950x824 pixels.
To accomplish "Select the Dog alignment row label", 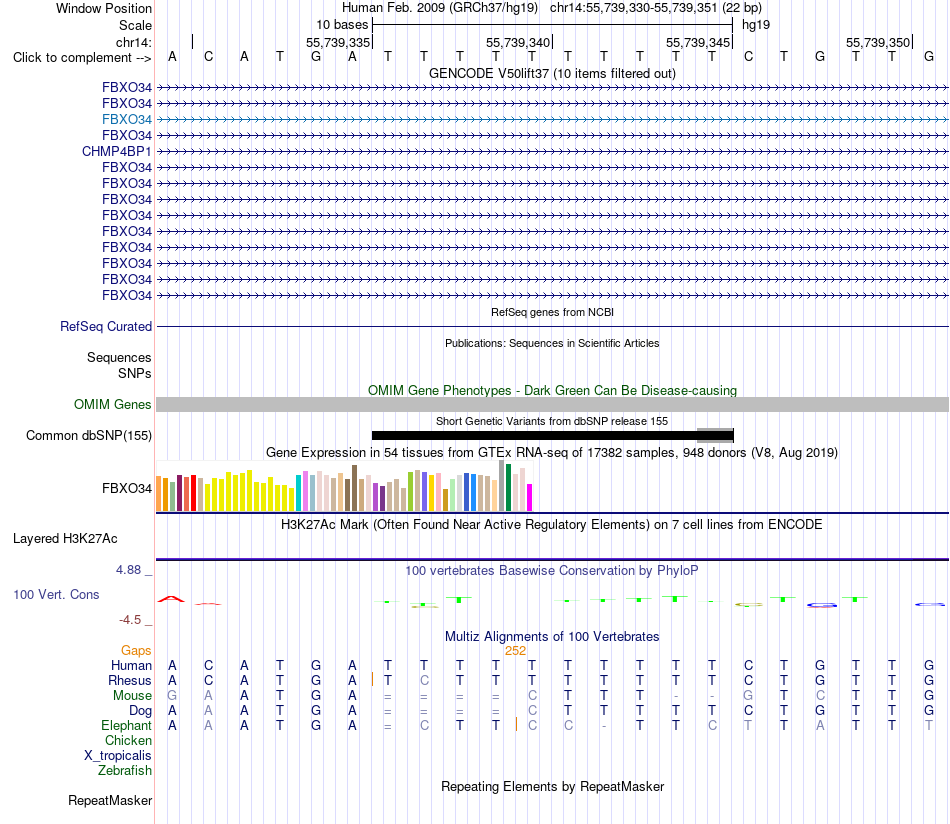I will (x=141, y=711).
